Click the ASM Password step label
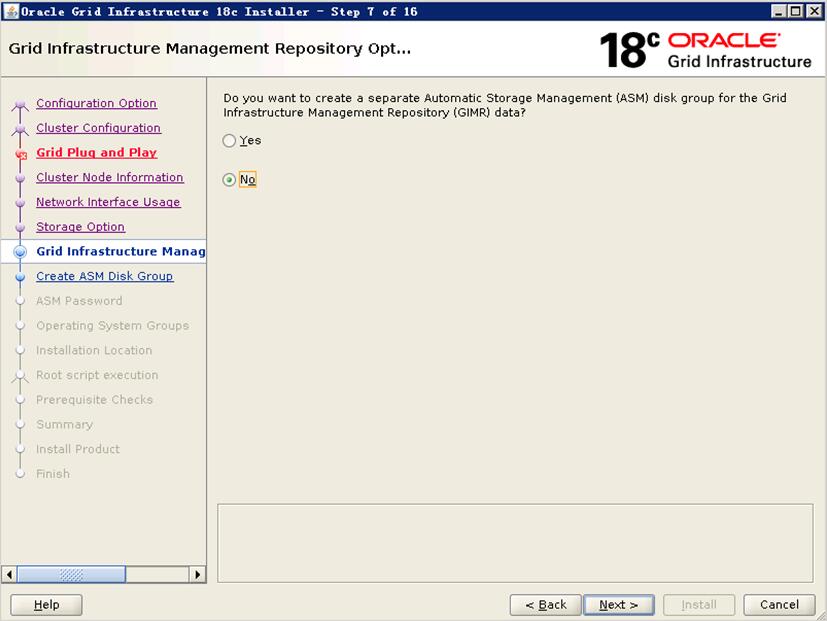The height and width of the screenshot is (621, 827). (79, 301)
